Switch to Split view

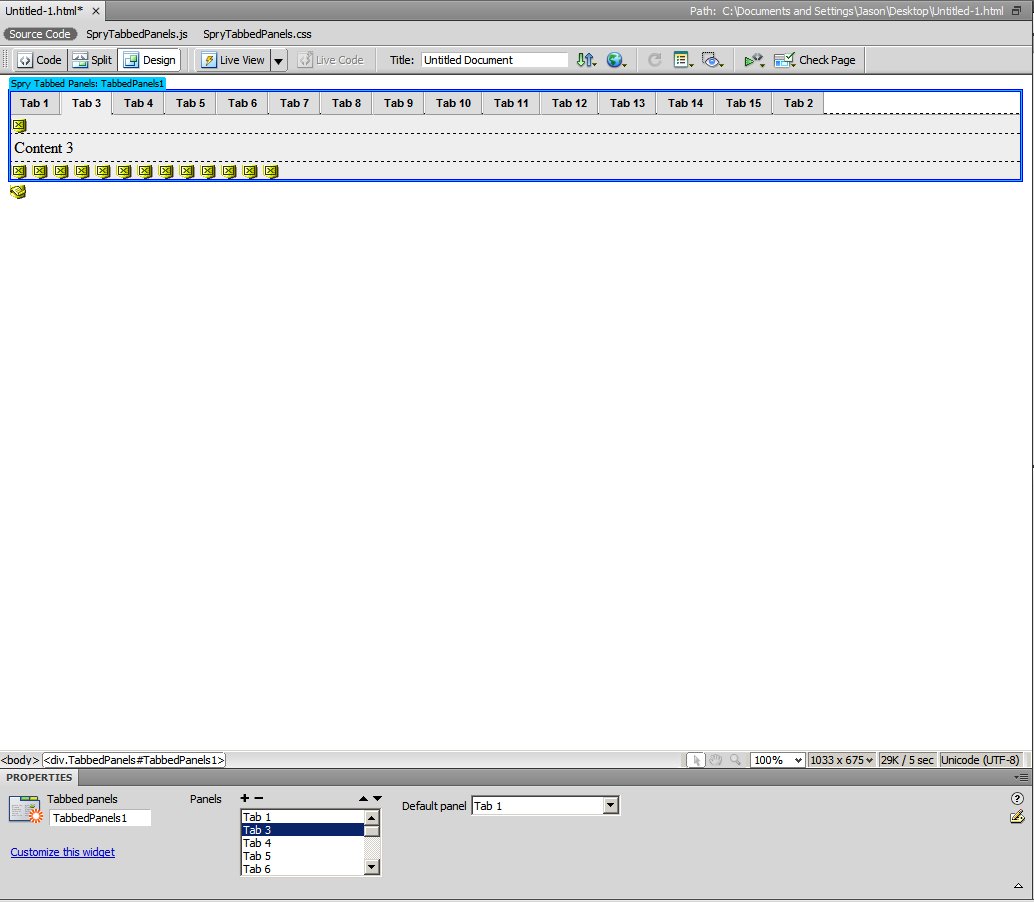(x=92, y=60)
